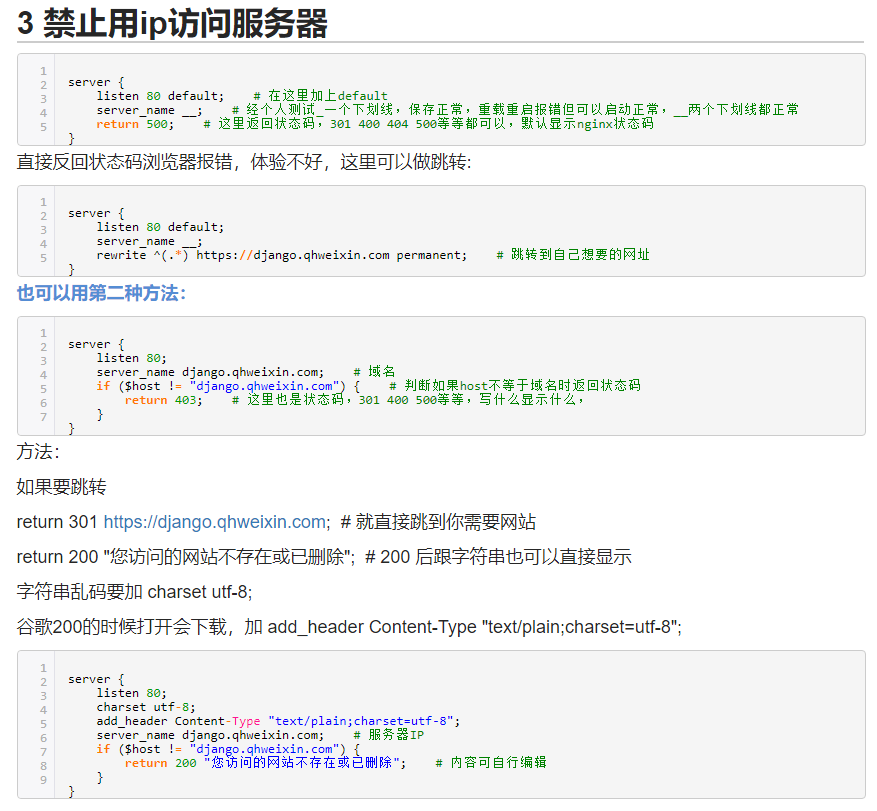Select the code "return 500;"
This screenshot has height=811, width=877.
[135, 124]
